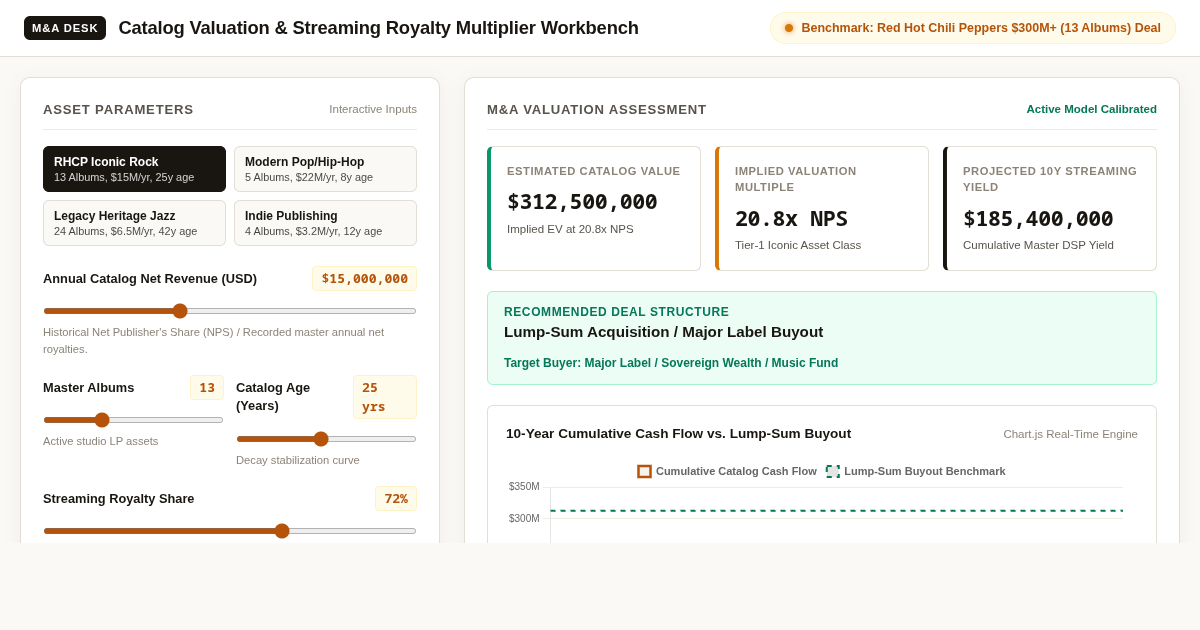Click the Interactive Inputs label
The height and width of the screenshot is (630, 1200).
(373, 109)
